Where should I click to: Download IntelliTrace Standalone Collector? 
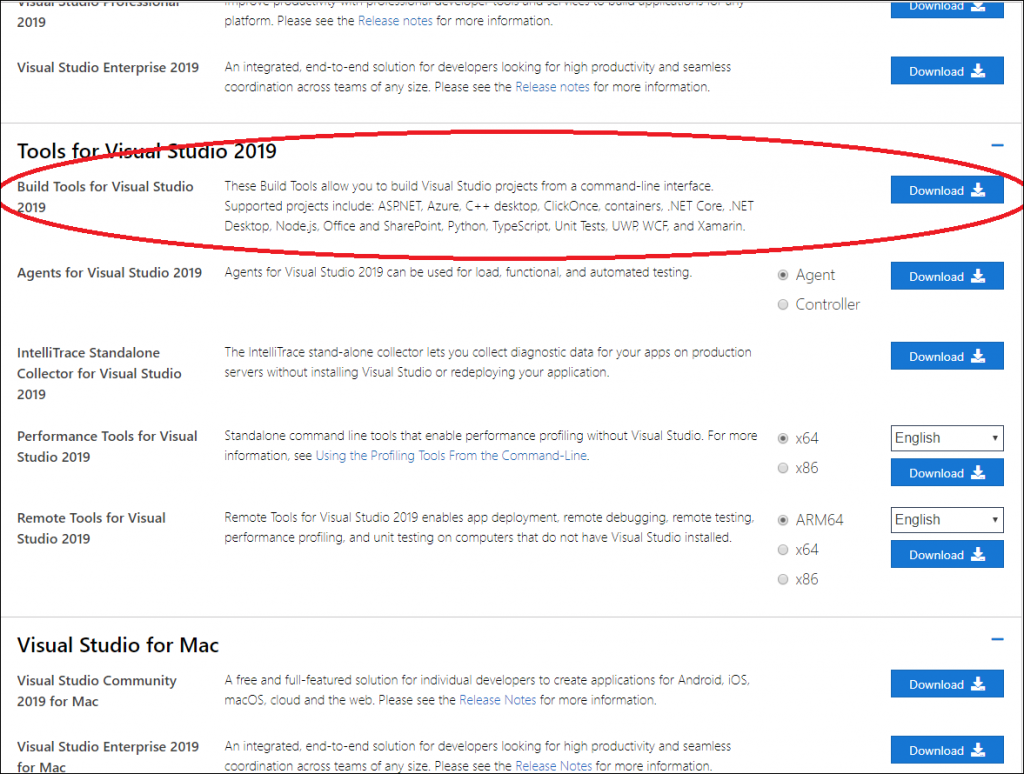(947, 356)
